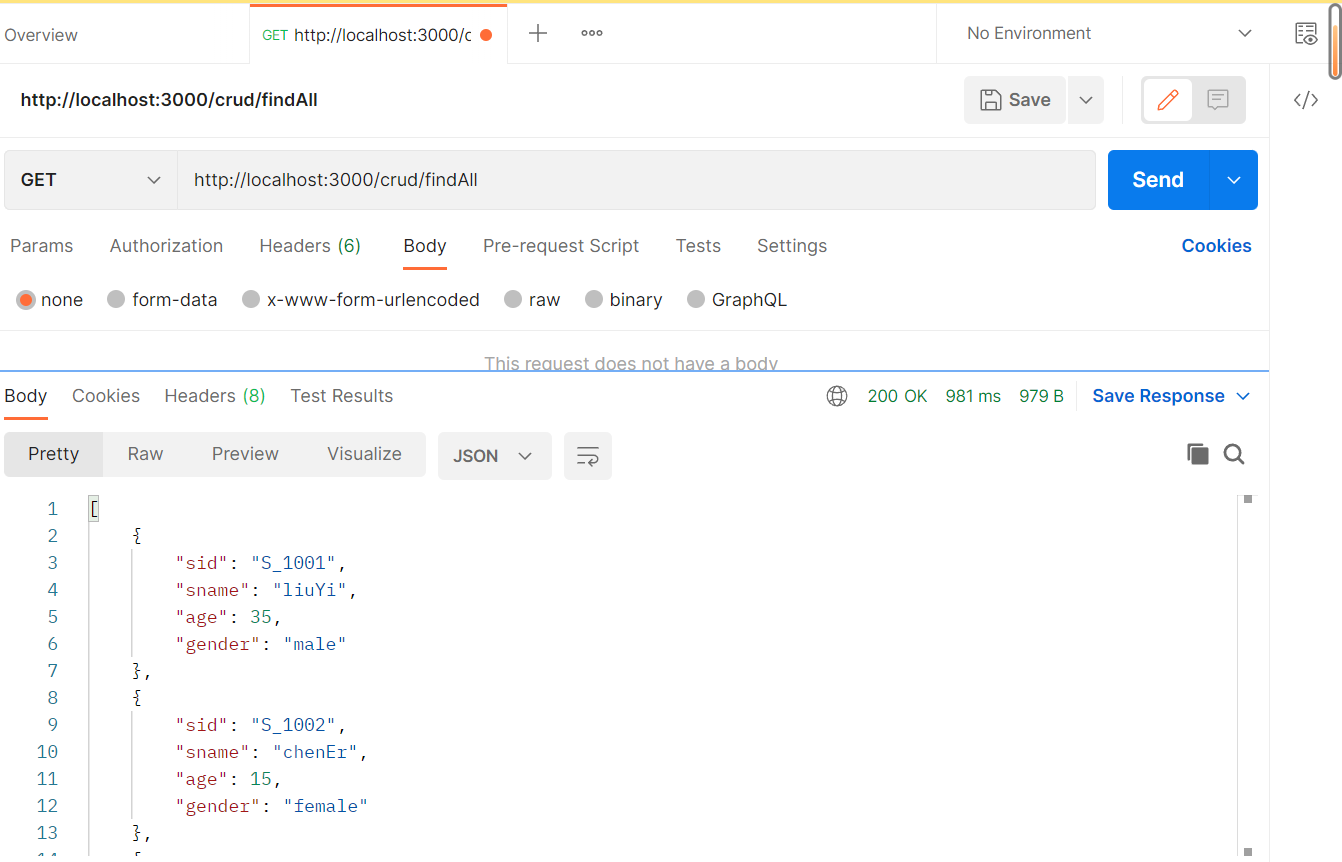Open the request Settings tab
Image resolution: width=1342 pixels, height=862 pixels.
792,246
